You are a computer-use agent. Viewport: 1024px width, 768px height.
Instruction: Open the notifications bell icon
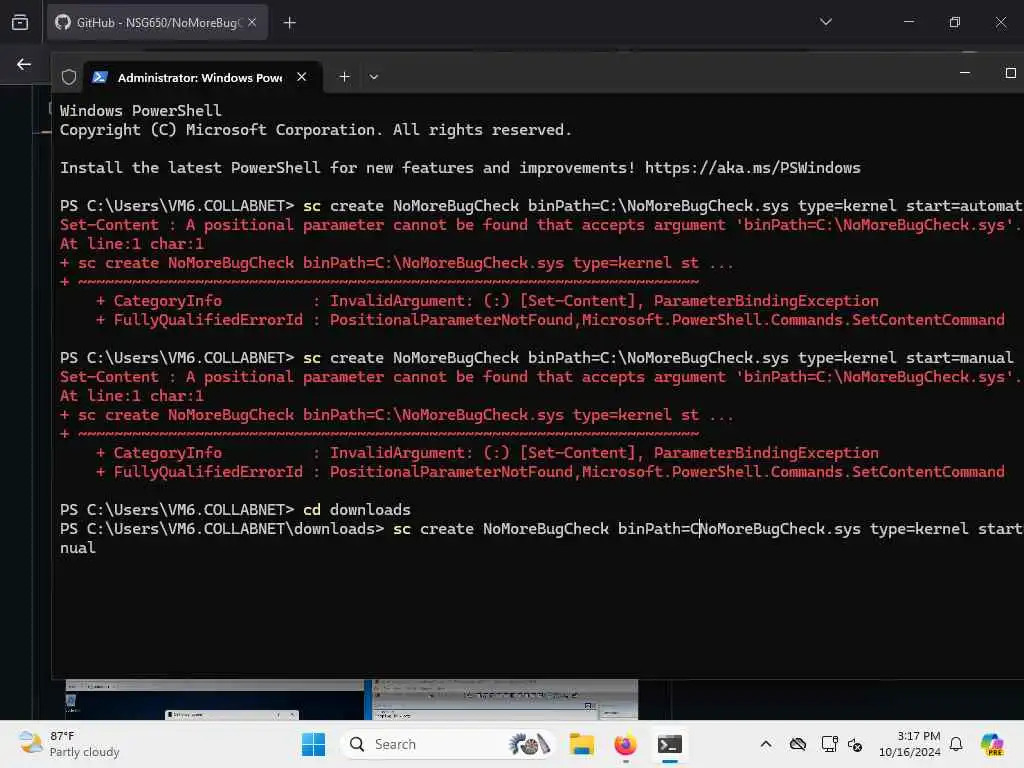(x=956, y=744)
